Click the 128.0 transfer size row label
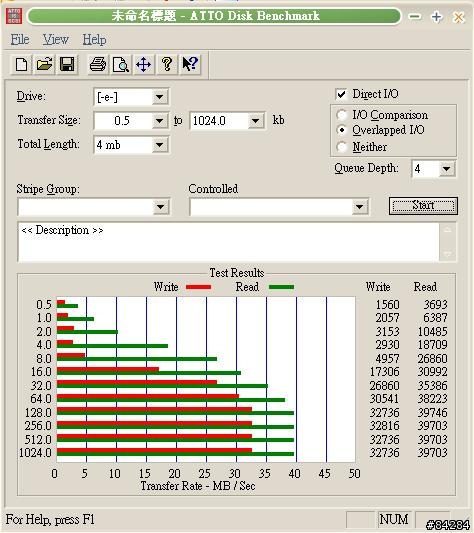474x533 pixels. point(38,412)
